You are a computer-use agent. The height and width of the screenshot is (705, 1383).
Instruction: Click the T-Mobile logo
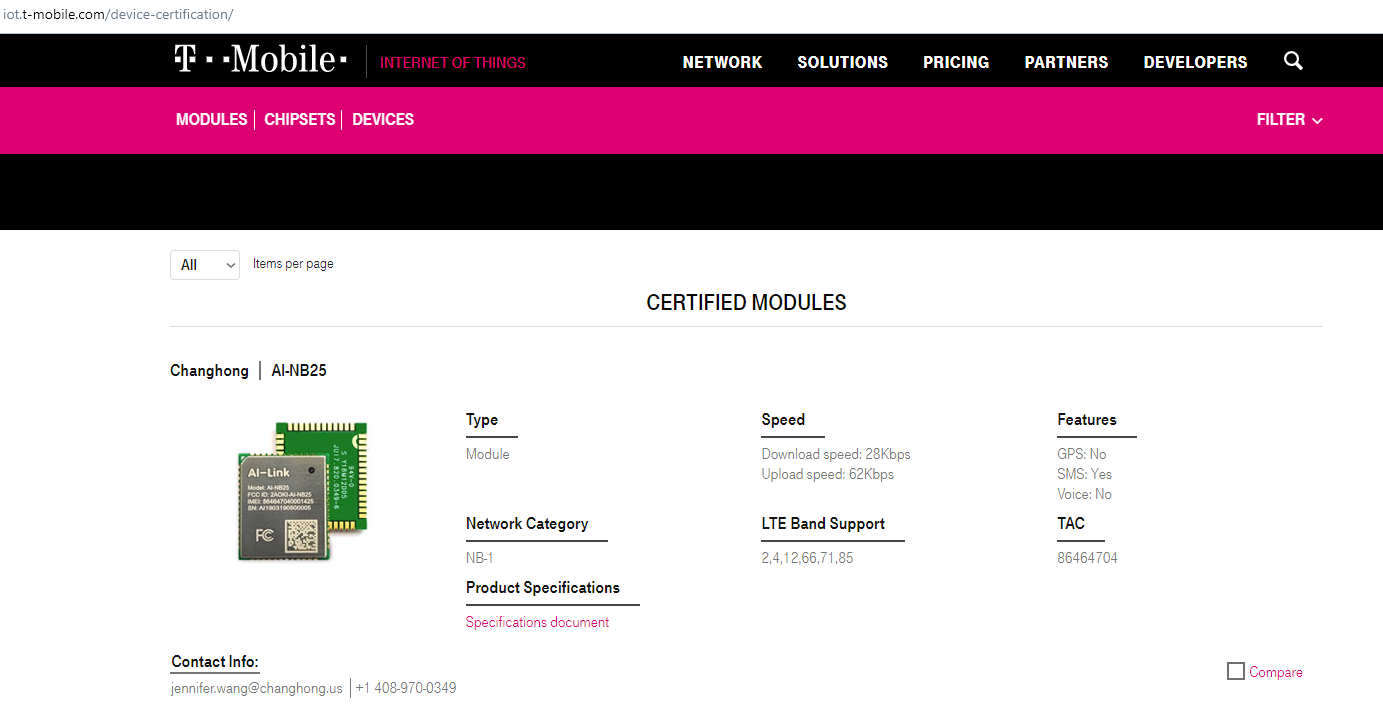click(261, 60)
